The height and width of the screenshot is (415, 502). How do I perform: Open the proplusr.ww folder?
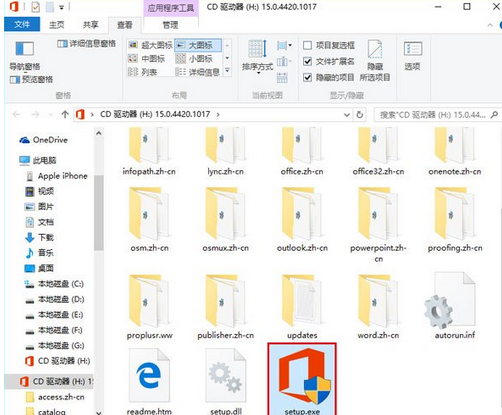149,307
